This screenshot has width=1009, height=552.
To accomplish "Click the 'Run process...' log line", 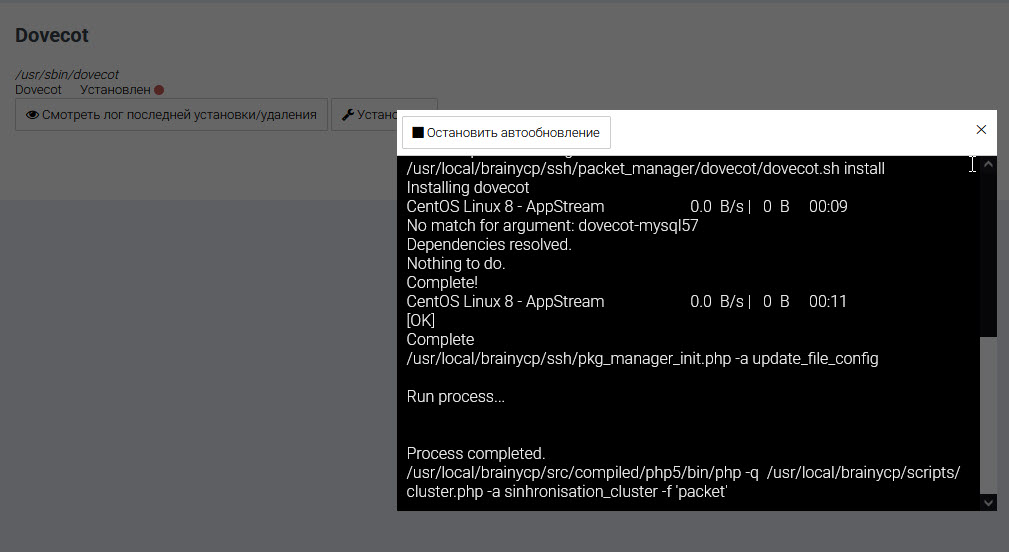I will [456, 396].
